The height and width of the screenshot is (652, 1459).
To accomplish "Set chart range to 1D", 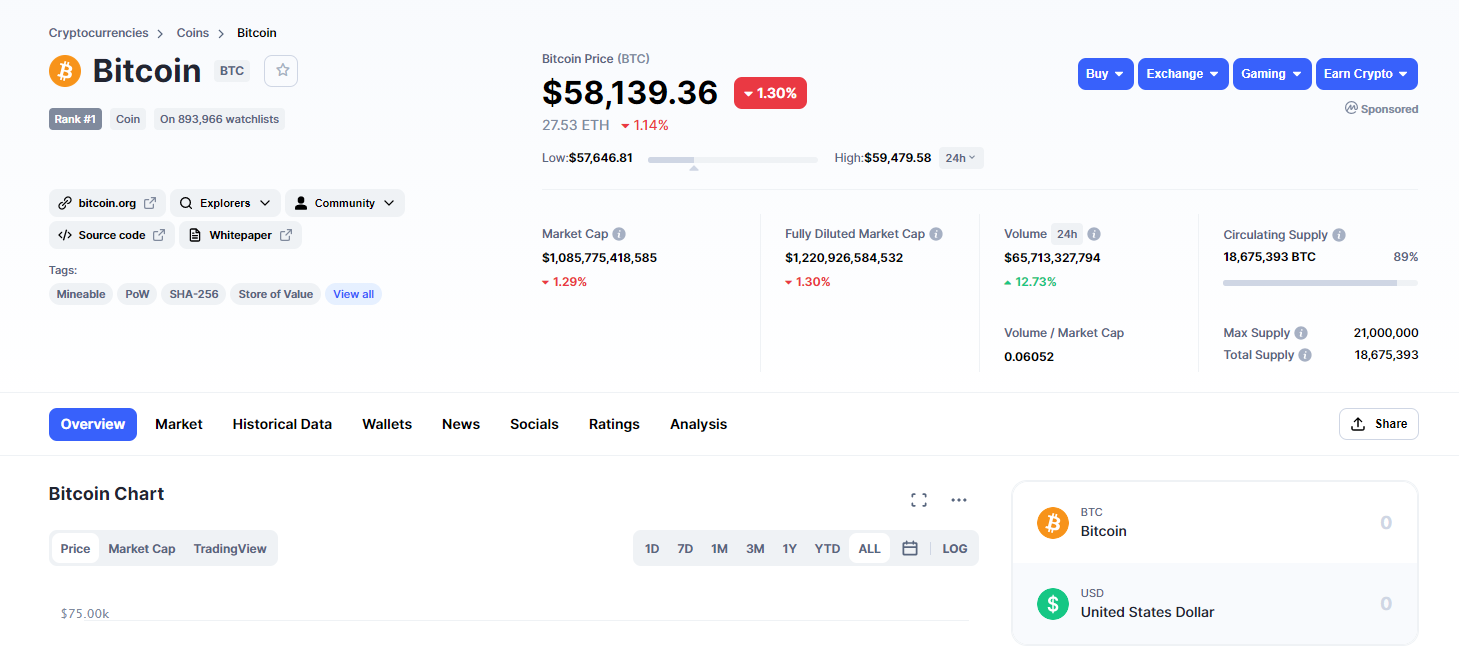I will coord(652,548).
